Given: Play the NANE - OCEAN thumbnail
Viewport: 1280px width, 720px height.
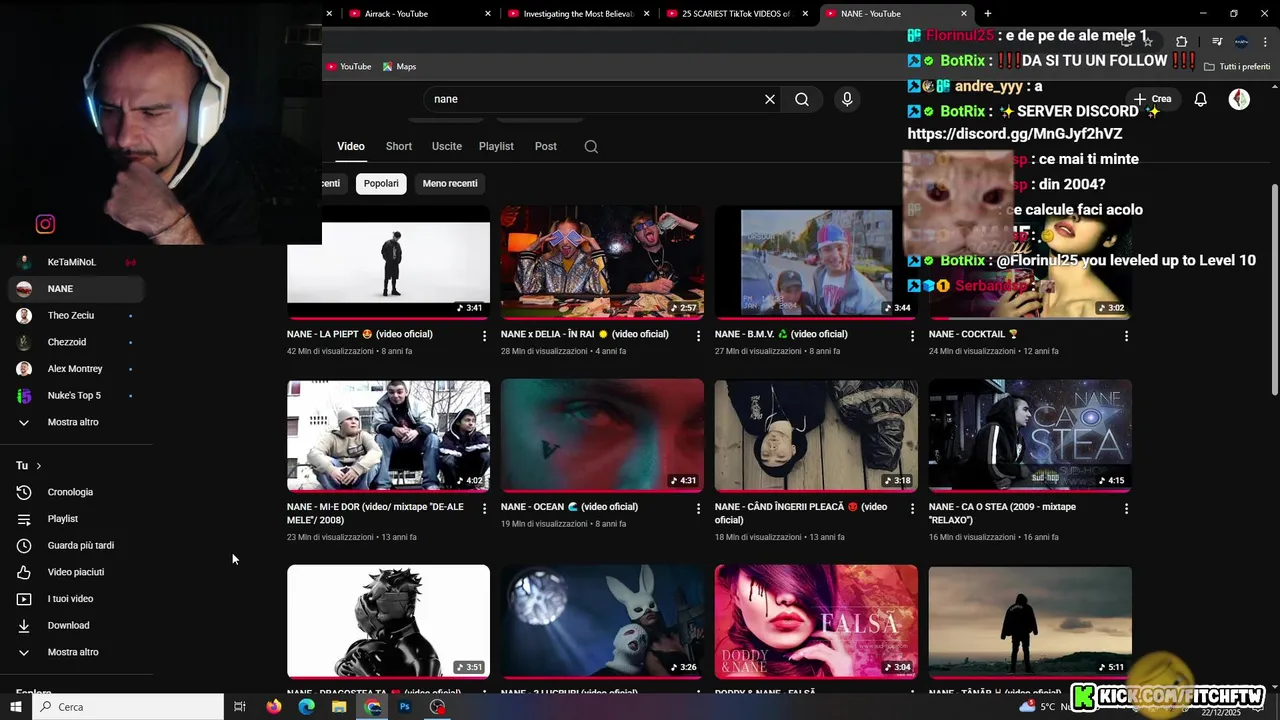Looking at the screenshot, I should 602,436.
